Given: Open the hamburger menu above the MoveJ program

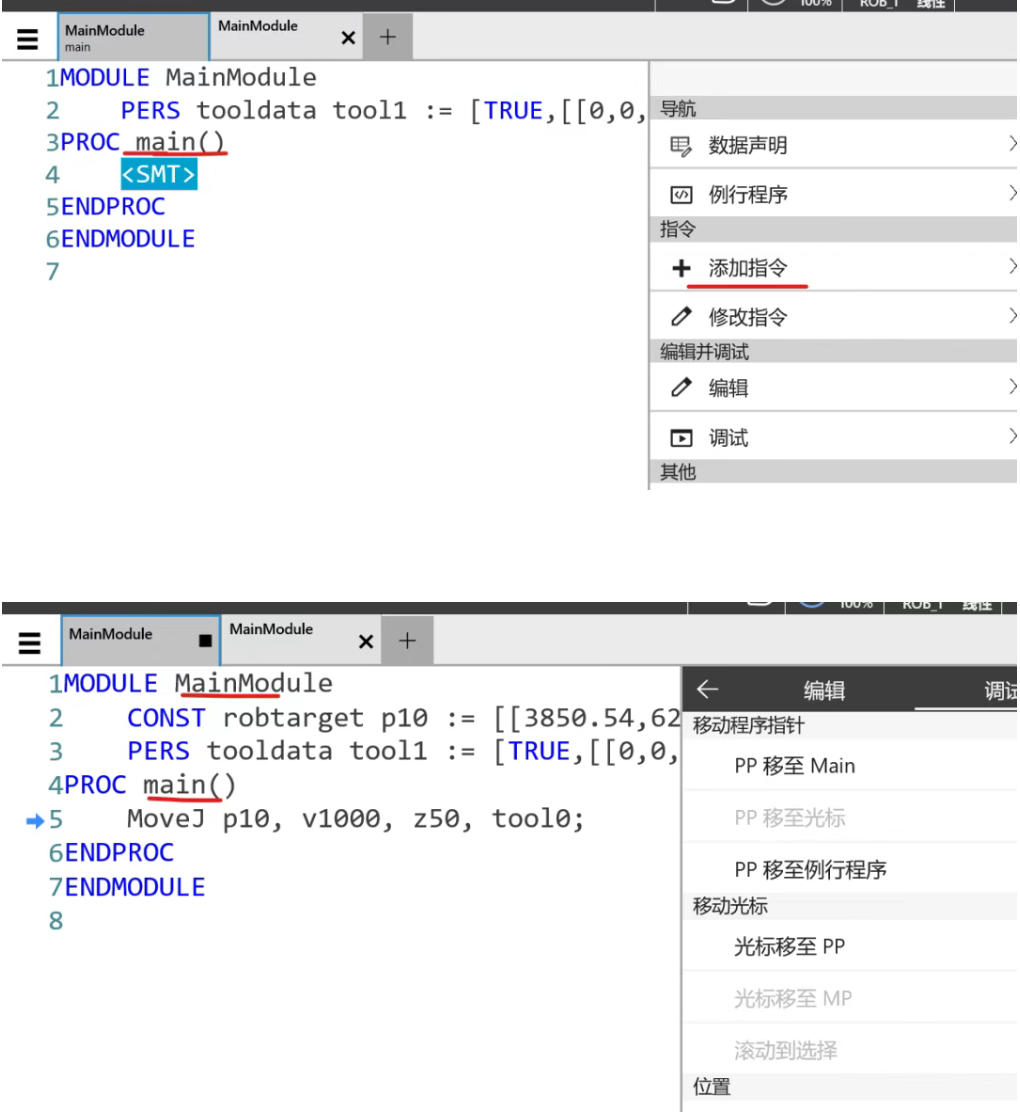Looking at the screenshot, I should click(30, 644).
